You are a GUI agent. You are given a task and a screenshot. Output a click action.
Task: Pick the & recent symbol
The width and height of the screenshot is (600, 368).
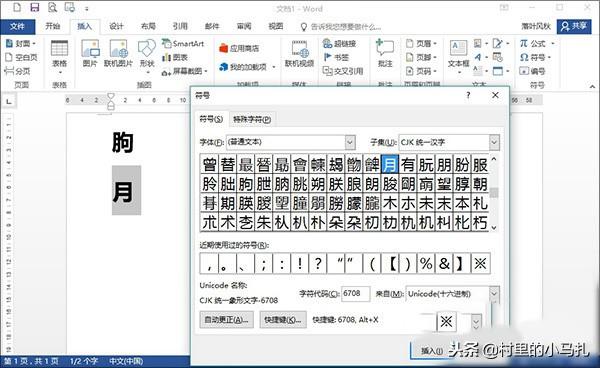pos(444,263)
